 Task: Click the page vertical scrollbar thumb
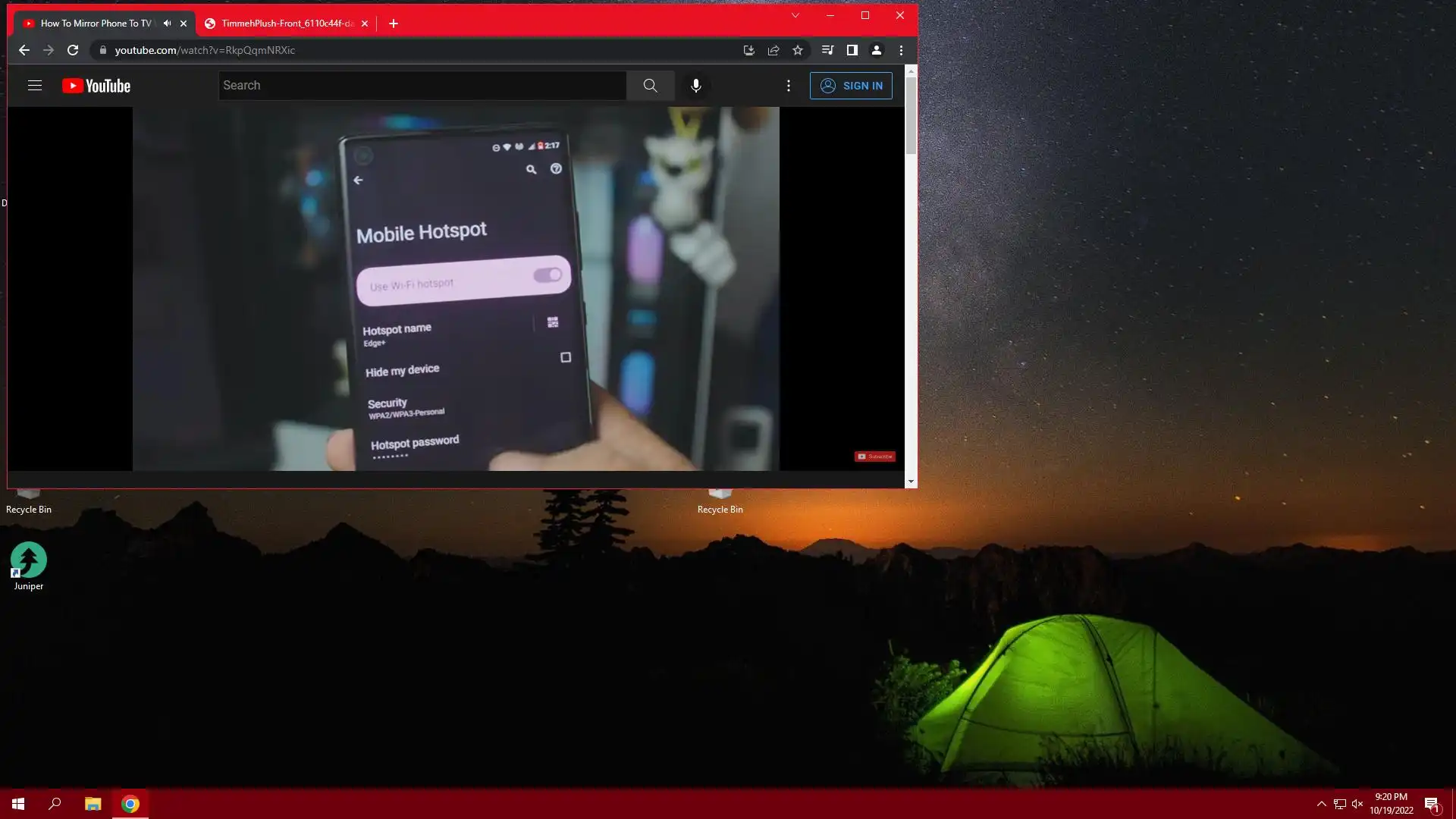[911, 114]
